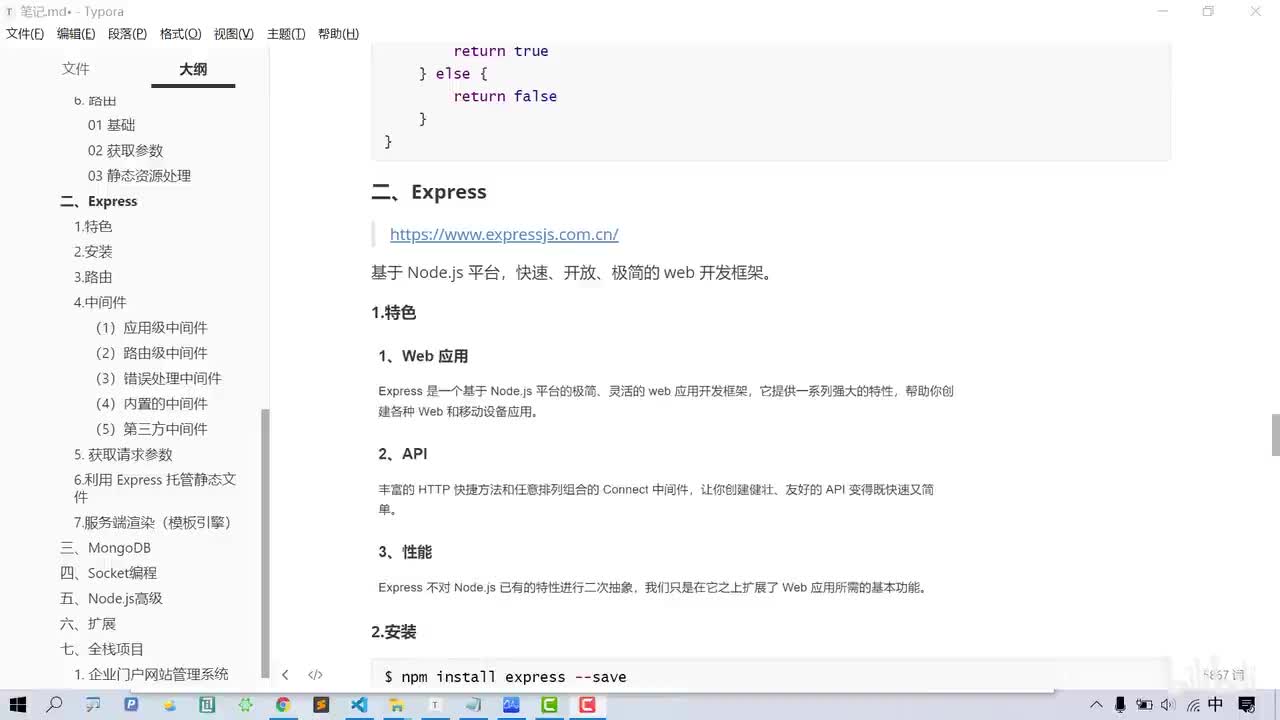Go to outline entry 1.特色

(93, 226)
